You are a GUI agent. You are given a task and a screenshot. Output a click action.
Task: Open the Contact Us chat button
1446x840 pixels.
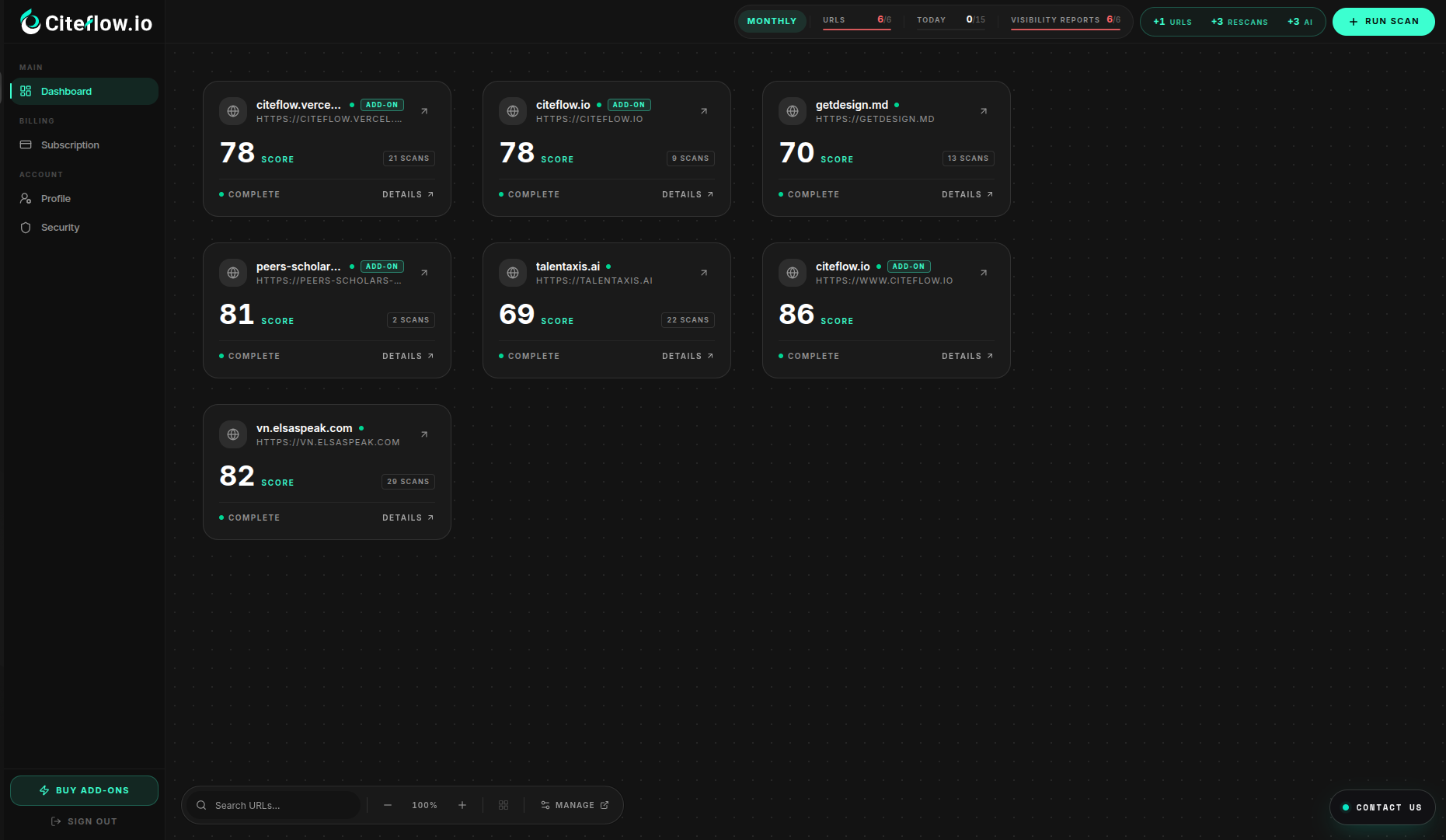pos(1382,807)
